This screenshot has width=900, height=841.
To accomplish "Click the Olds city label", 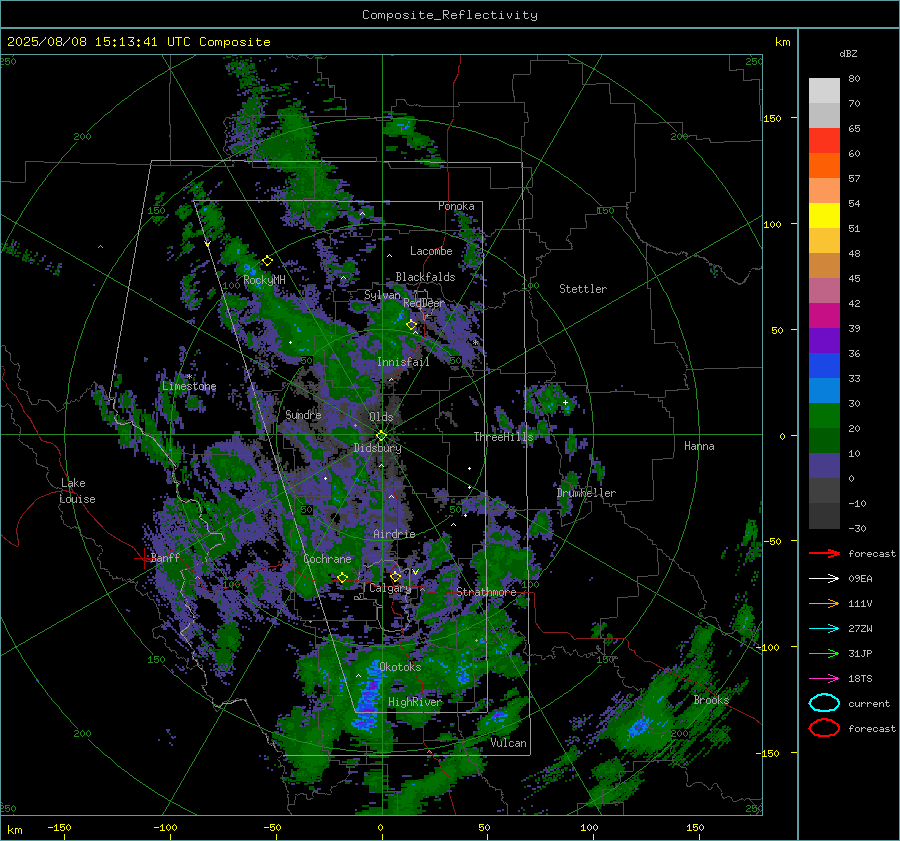I will pyautogui.click(x=381, y=417).
